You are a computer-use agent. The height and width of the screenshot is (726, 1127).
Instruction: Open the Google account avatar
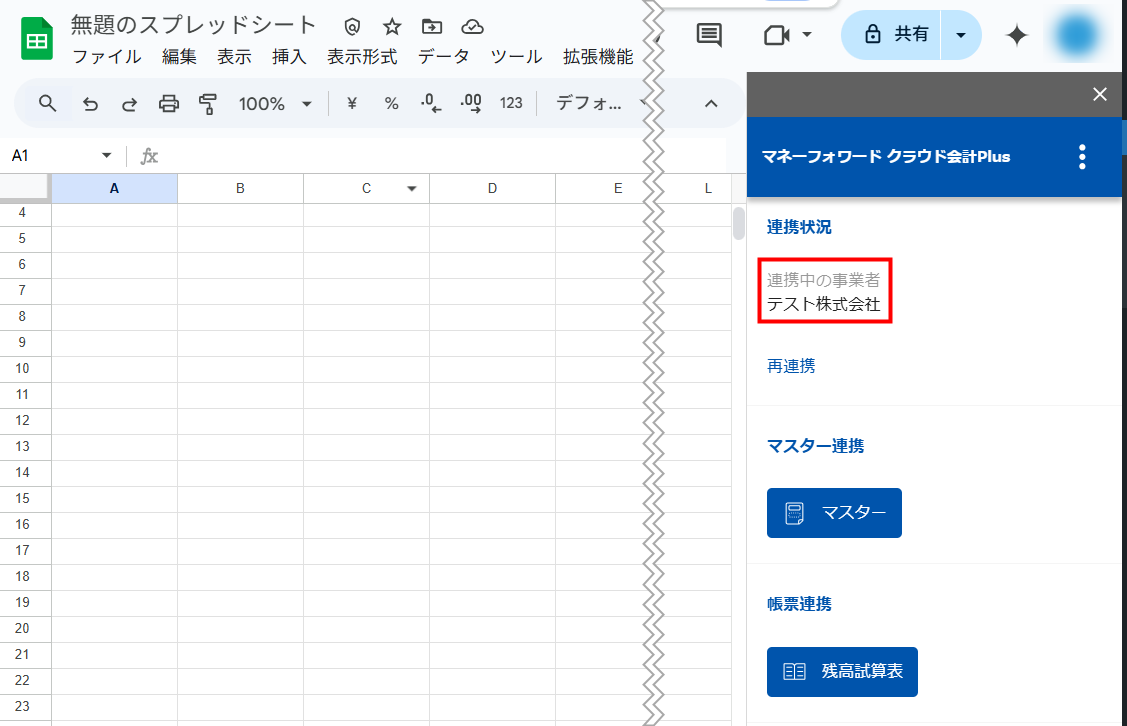(x=1077, y=35)
